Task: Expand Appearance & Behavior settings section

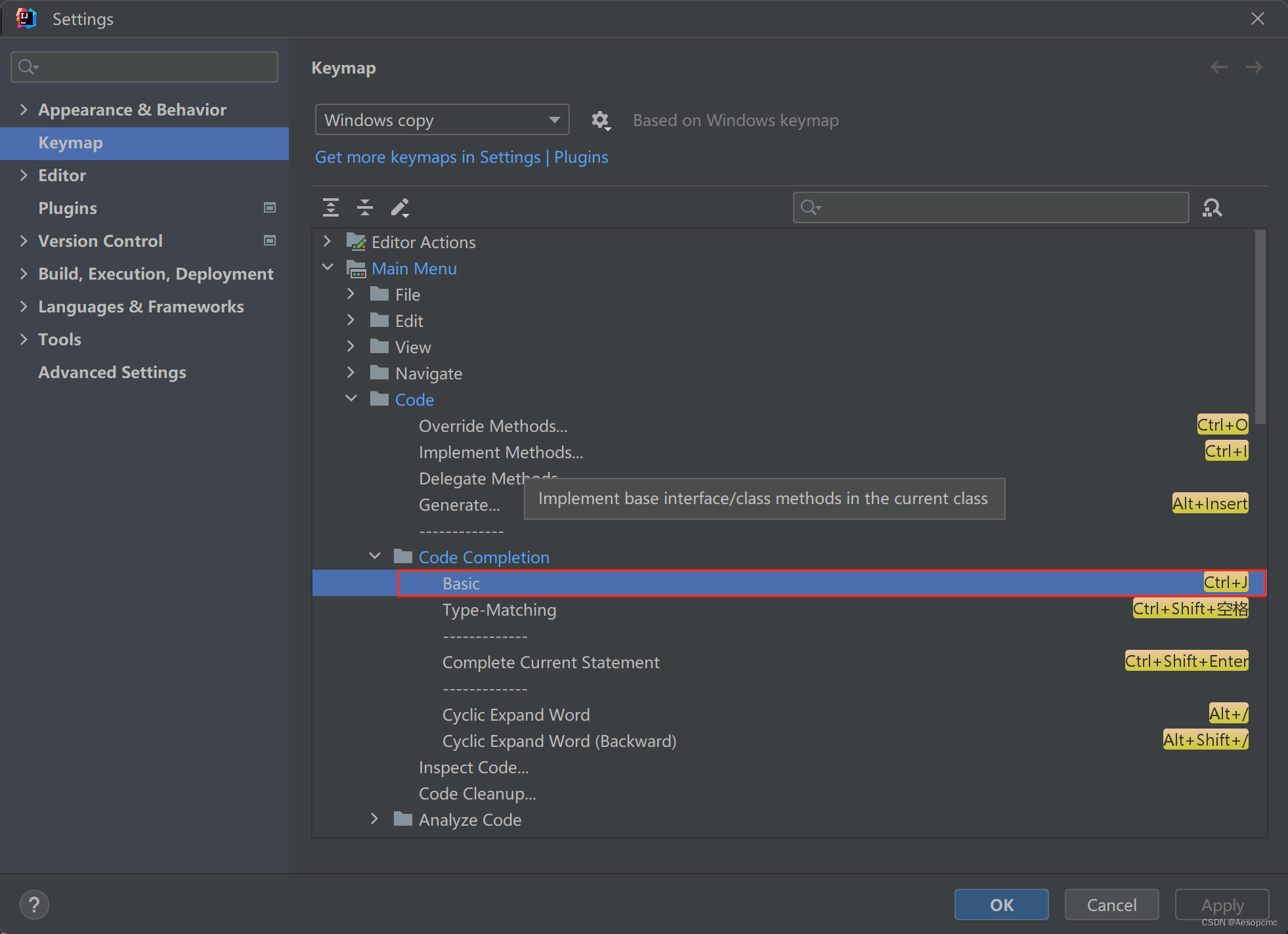Action: coord(24,110)
